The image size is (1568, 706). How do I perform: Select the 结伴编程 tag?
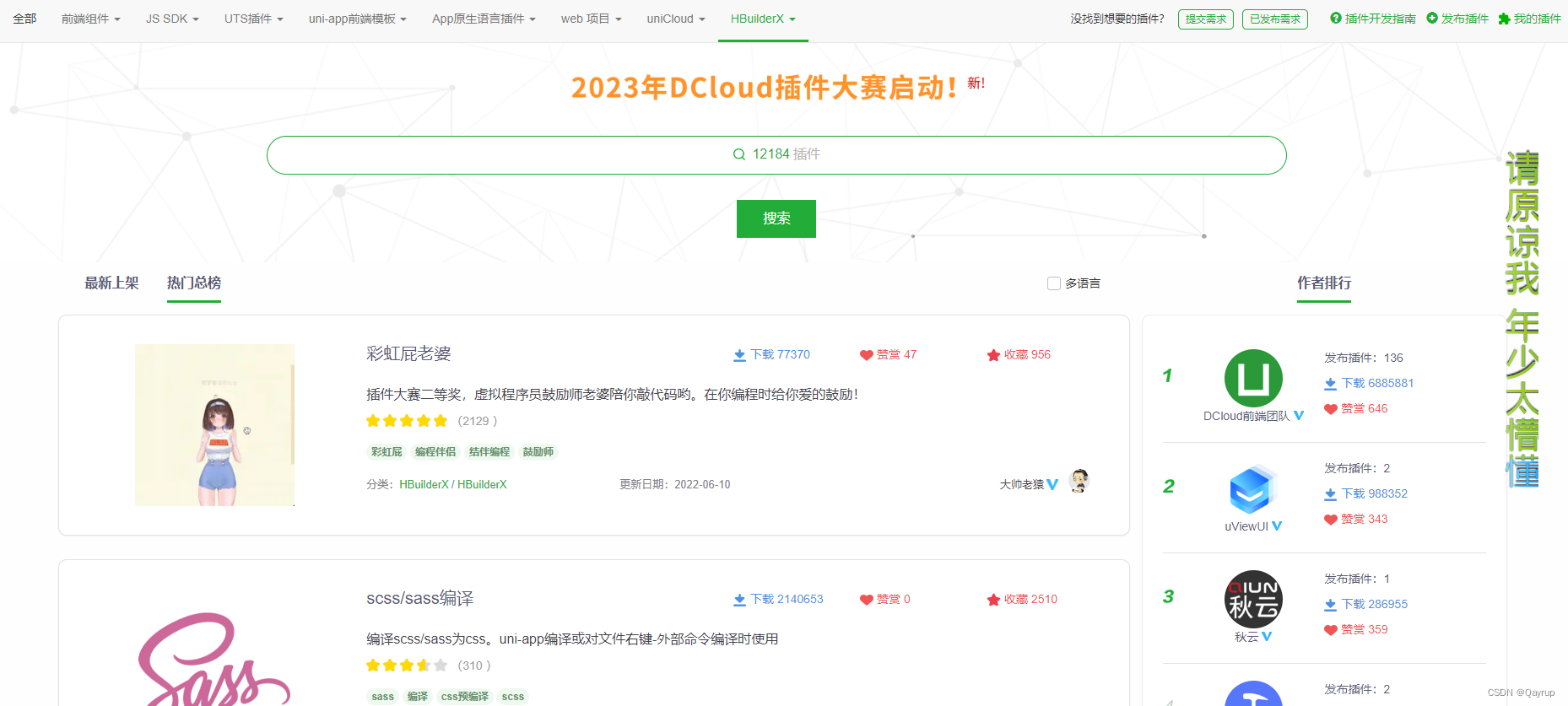(x=489, y=452)
